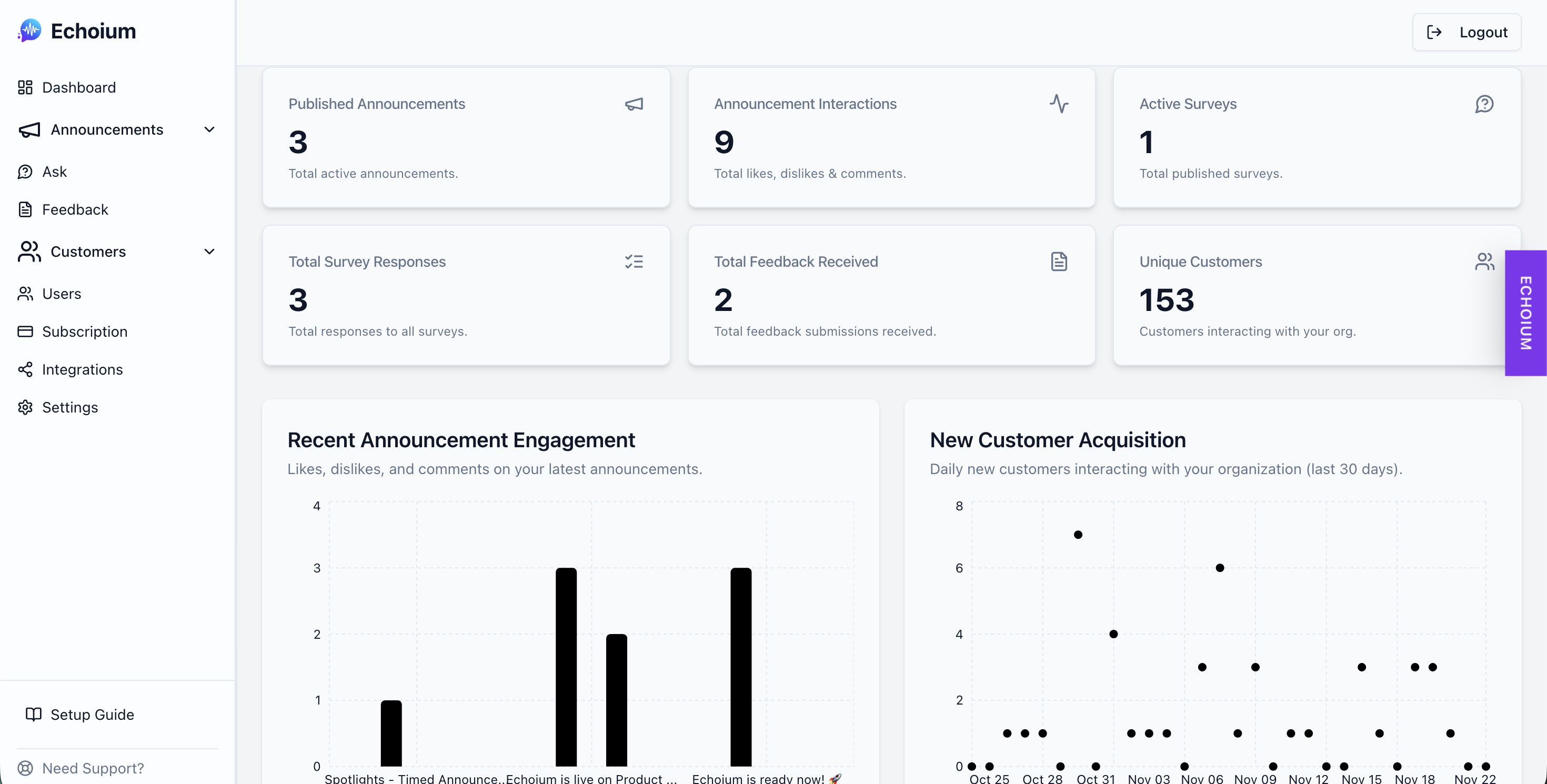This screenshot has width=1547, height=784.
Task: Go to the Feedback page
Action: (x=75, y=209)
